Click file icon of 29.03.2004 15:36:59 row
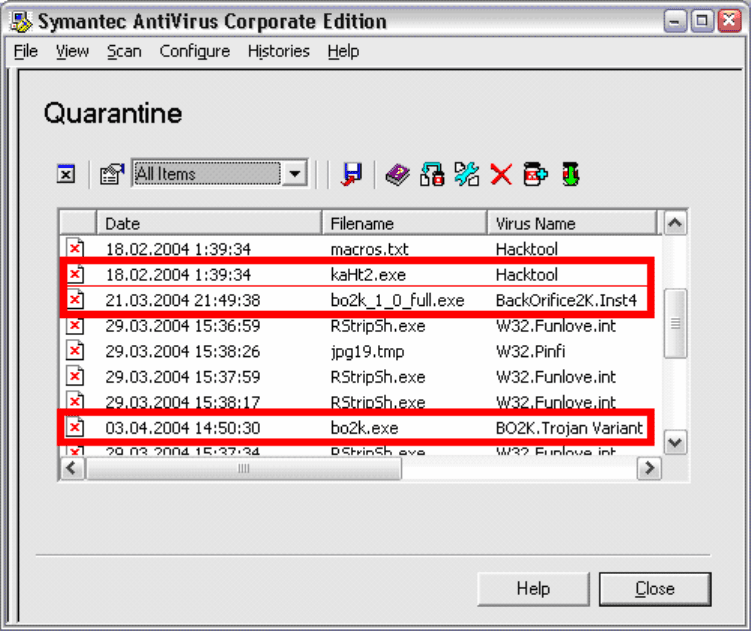The height and width of the screenshot is (631, 751). point(75,326)
